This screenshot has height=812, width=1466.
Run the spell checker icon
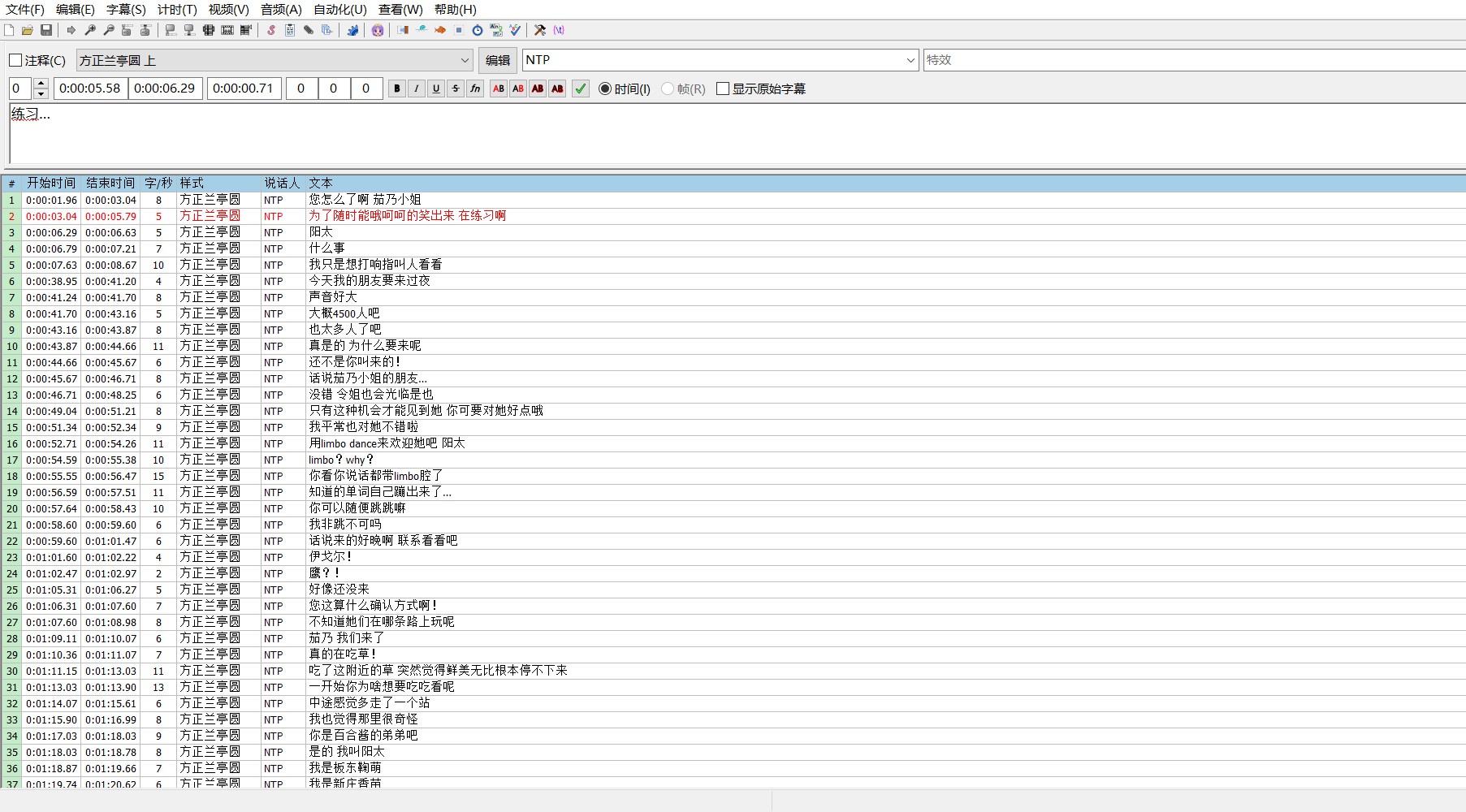point(515,30)
